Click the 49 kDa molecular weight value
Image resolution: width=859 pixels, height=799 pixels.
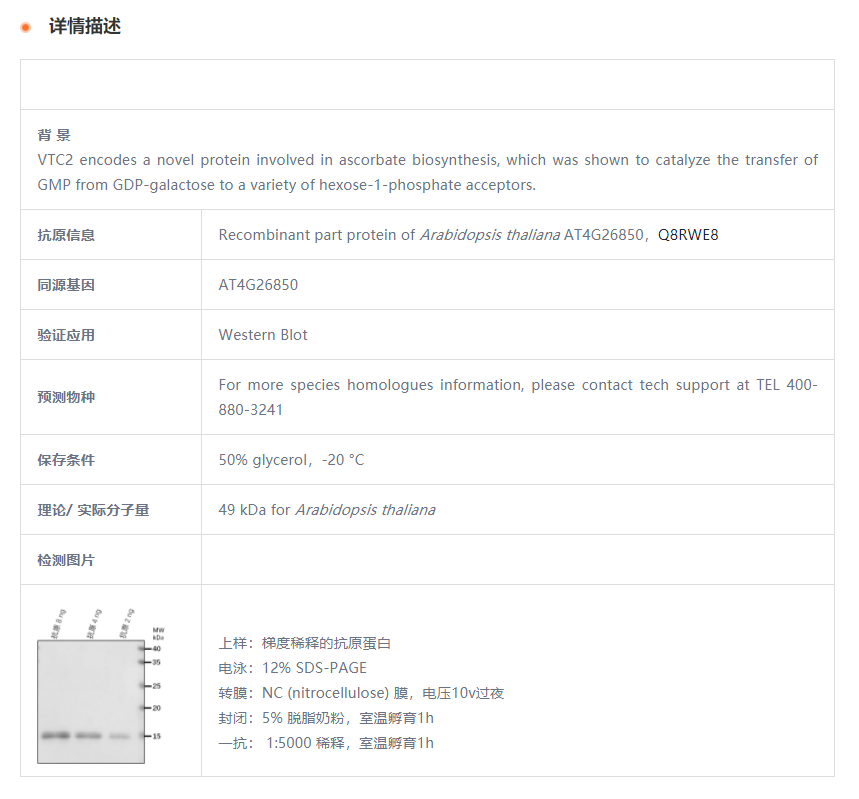coord(326,510)
